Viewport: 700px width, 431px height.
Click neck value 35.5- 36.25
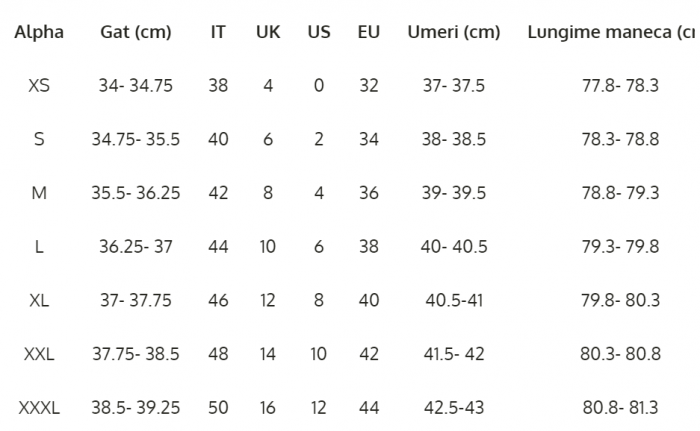click(x=136, y=193)
